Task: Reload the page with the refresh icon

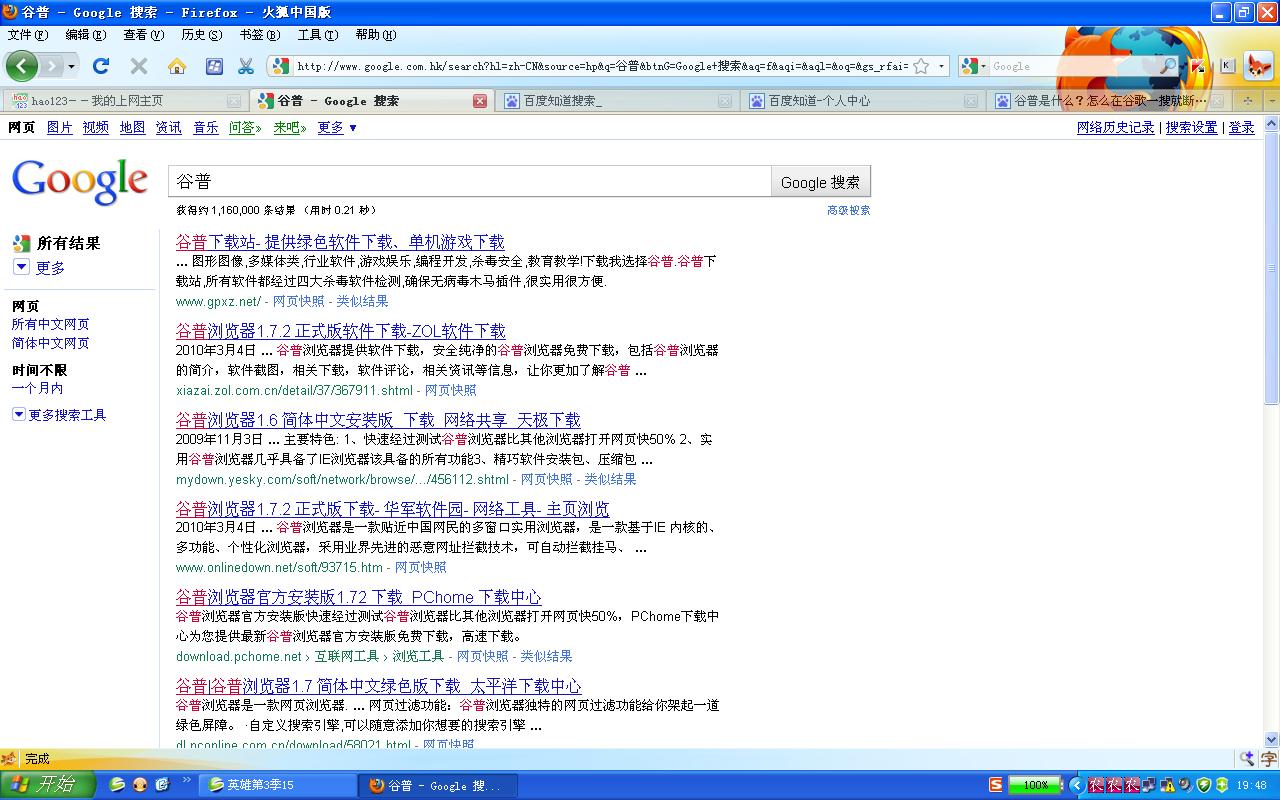Action: tap(100, 66)
